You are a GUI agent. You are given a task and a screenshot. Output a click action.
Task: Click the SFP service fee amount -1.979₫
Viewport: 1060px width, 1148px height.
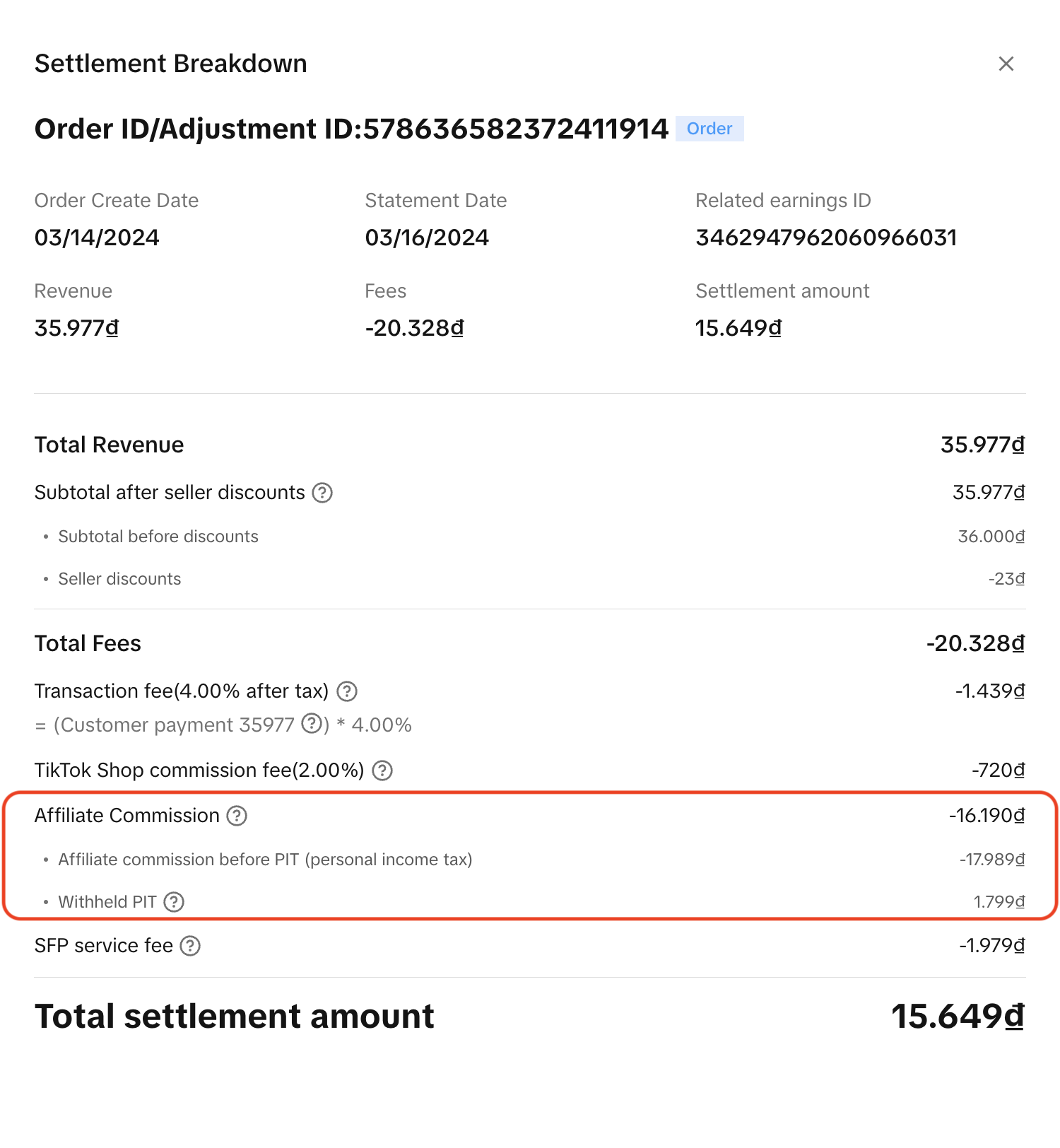coord(991,946)
